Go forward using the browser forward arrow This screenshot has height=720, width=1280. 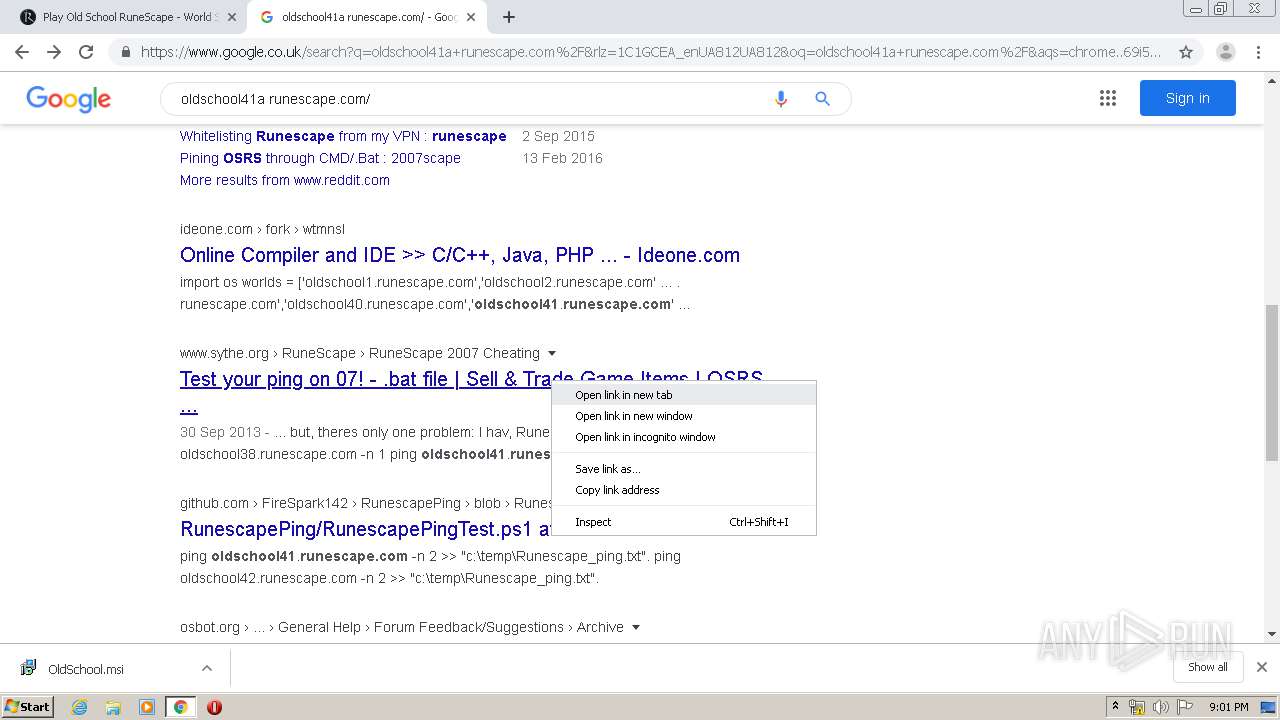coord(54,52)
